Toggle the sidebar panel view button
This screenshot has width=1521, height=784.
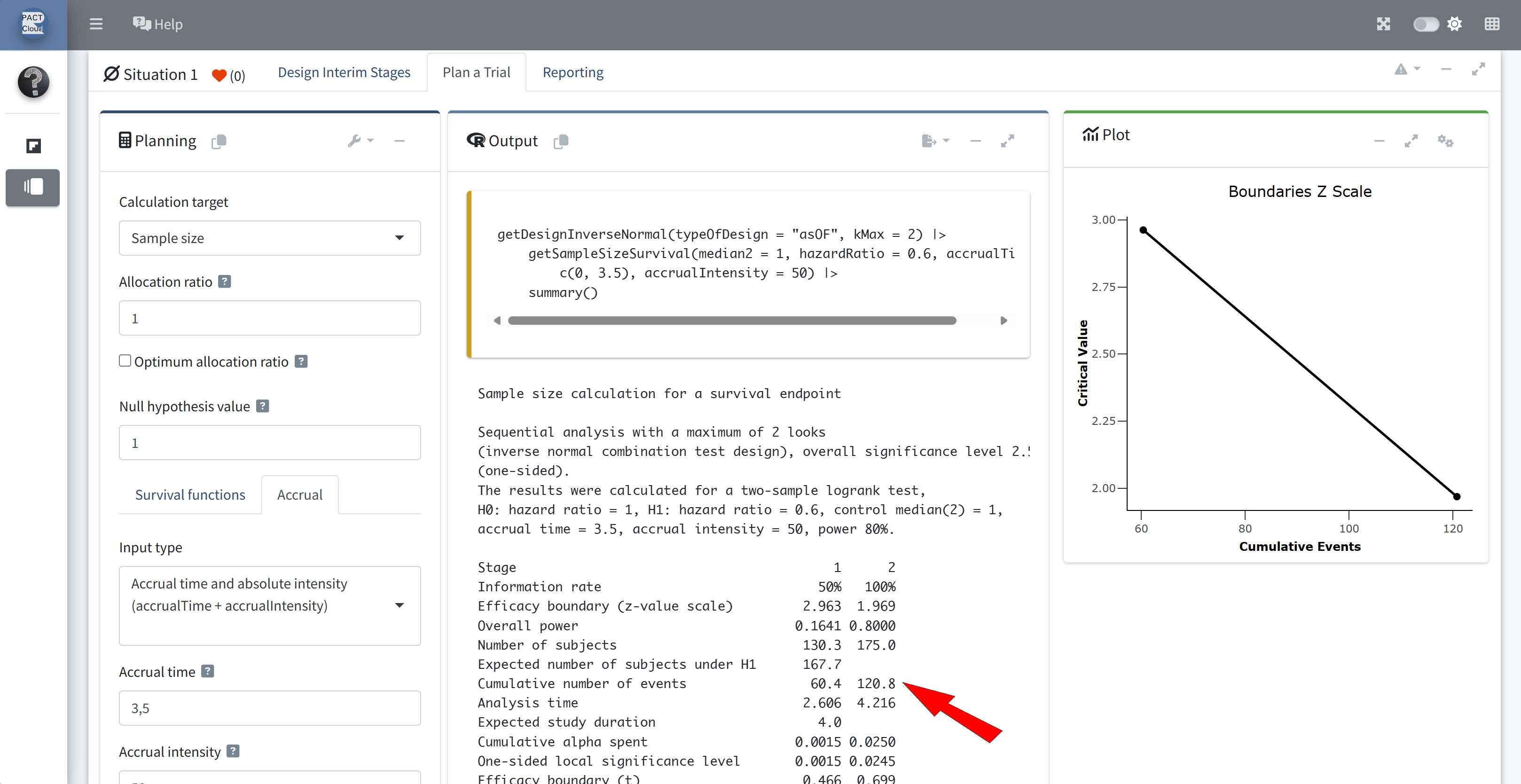tap(33, 187)
